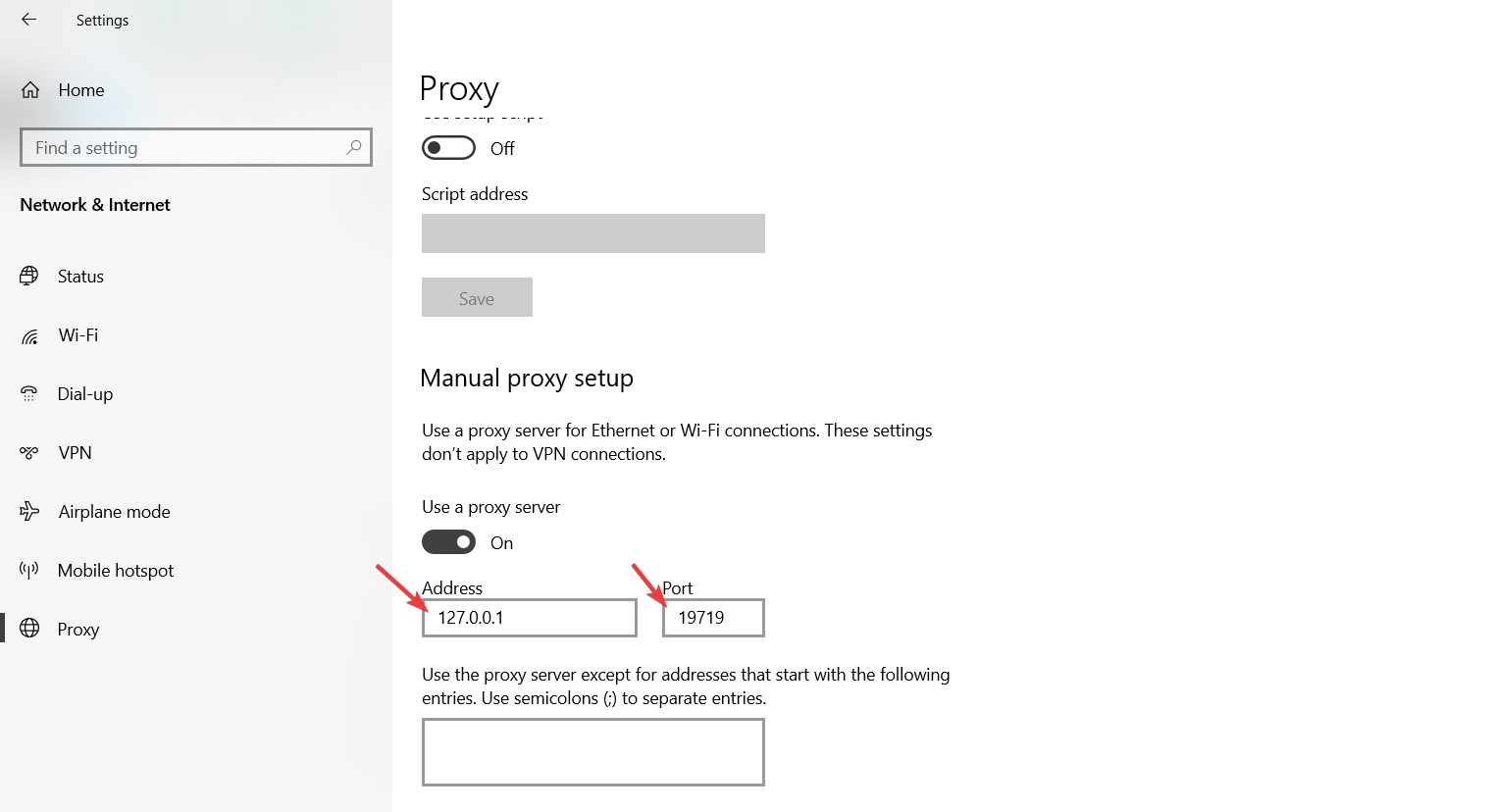The image size is (1493, 812).
Task: Select the Mobile hotspot icon
Action: [29, 570]
